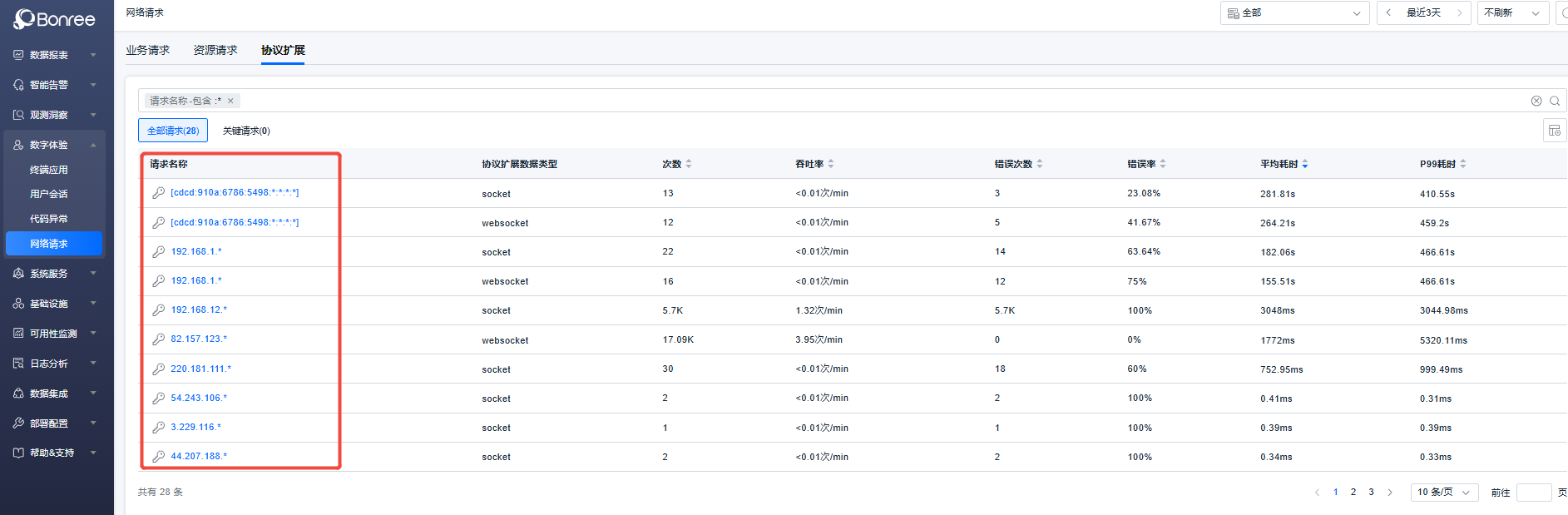Click the search magnifier icon in filter bar
Image resolution: width=1568 pixels, height=515 pixels.
click(x=1554, y=101)
